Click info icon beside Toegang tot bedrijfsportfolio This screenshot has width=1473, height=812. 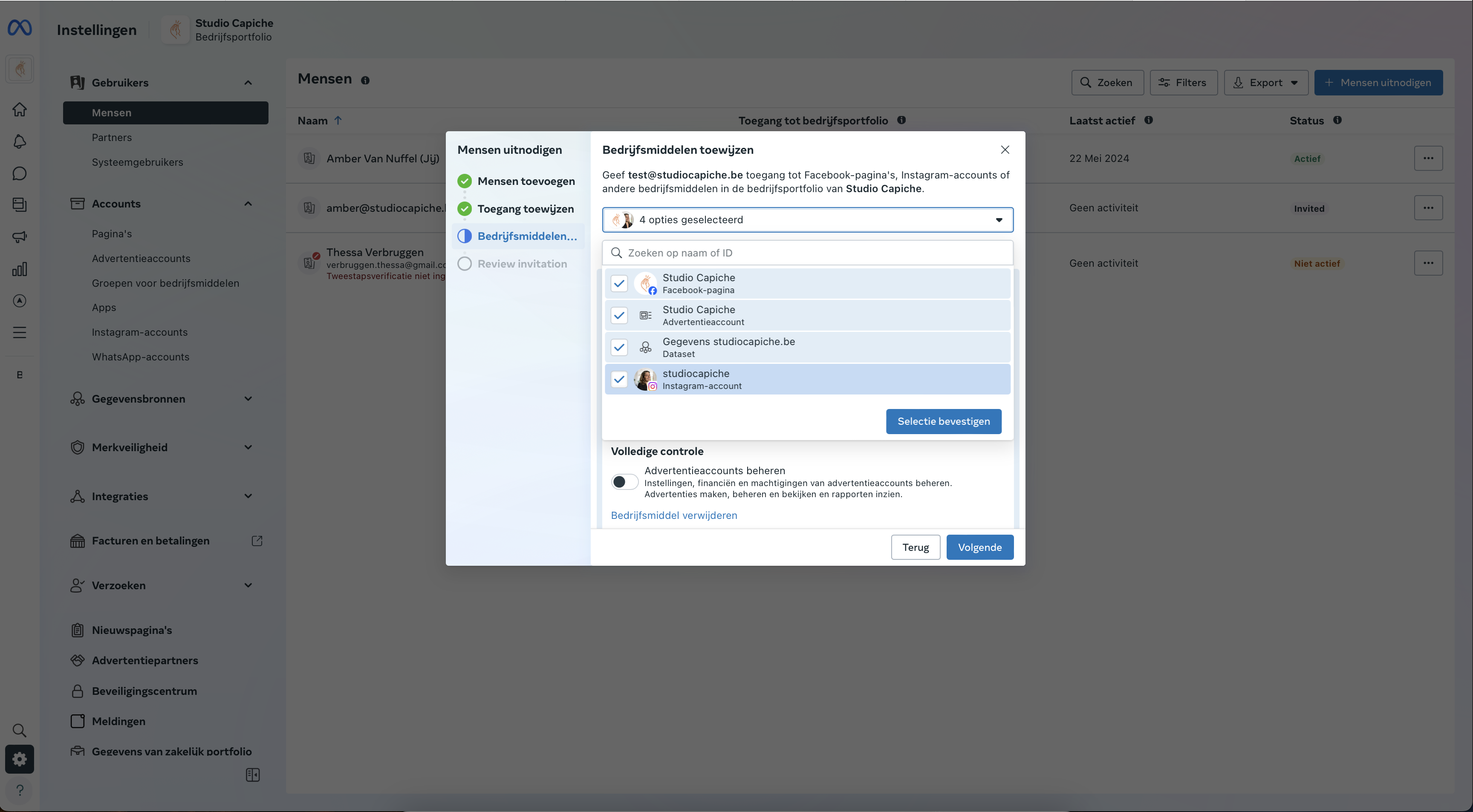(901, 120)
